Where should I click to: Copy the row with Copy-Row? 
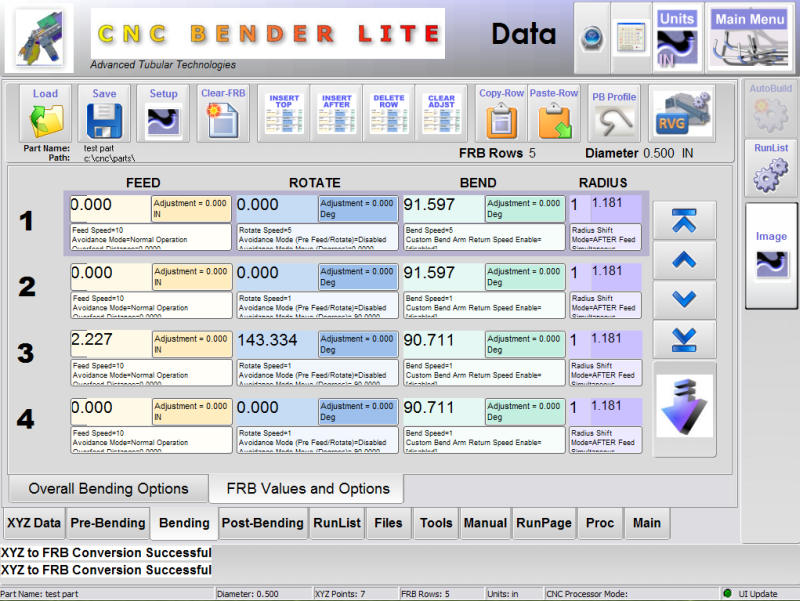(x=501, y=113)
